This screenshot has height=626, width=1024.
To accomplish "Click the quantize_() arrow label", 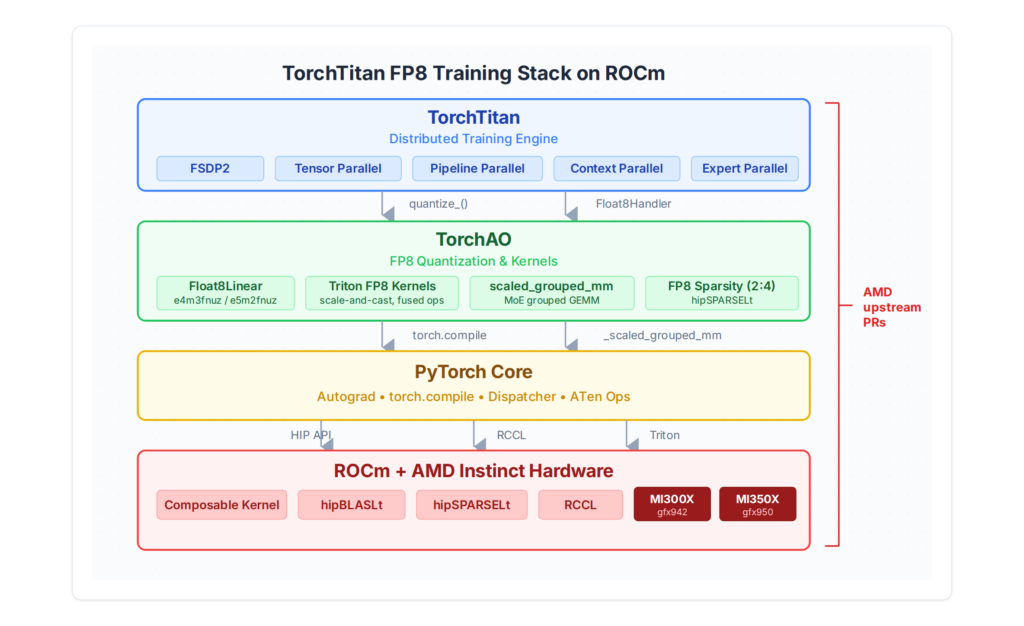I will [x=438, y=204].
